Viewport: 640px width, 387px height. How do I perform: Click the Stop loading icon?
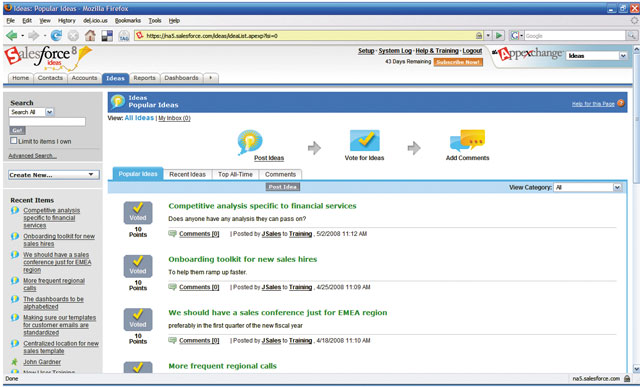point(73,36)
